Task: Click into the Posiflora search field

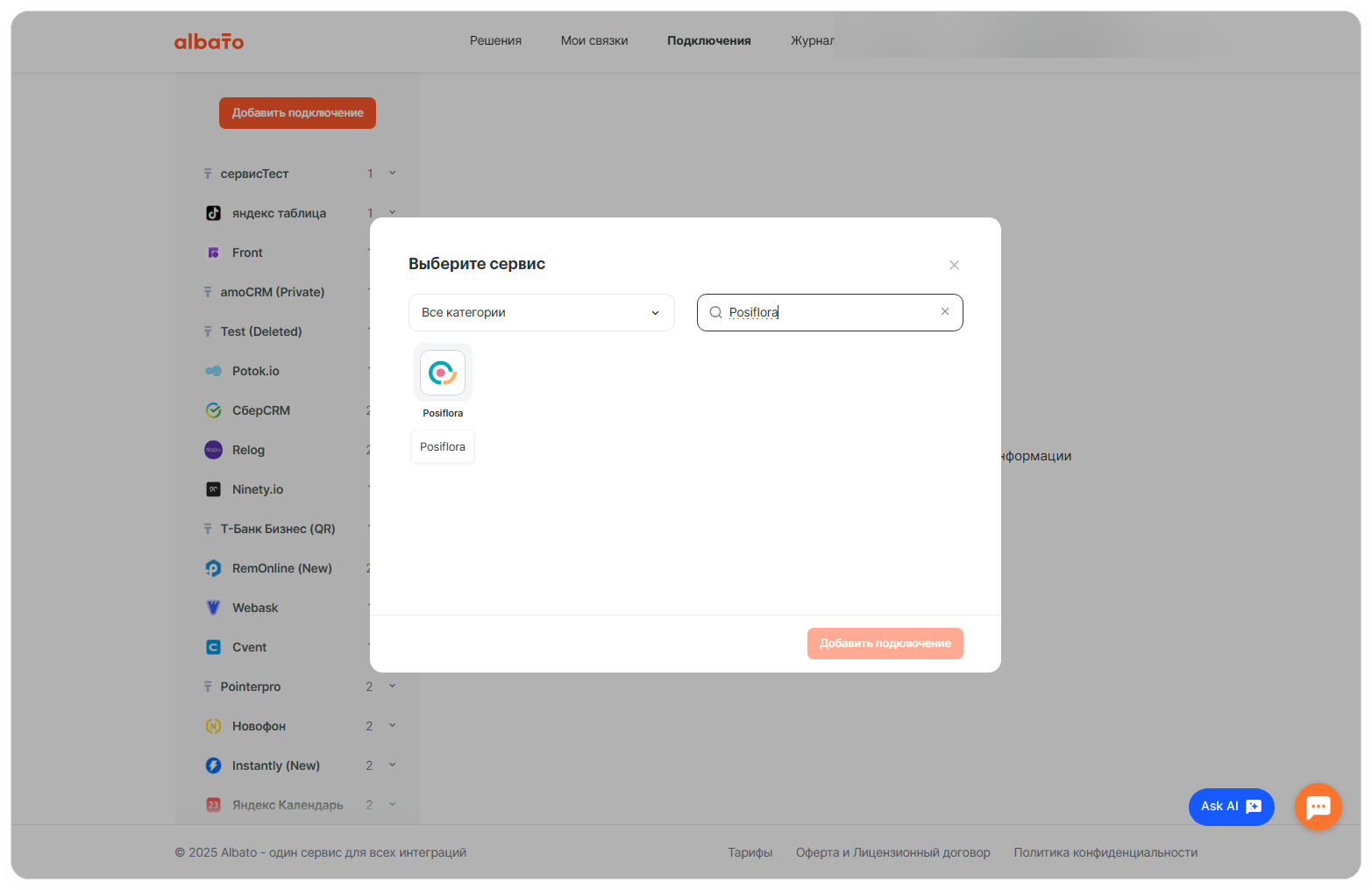Action: pos(828,313)
